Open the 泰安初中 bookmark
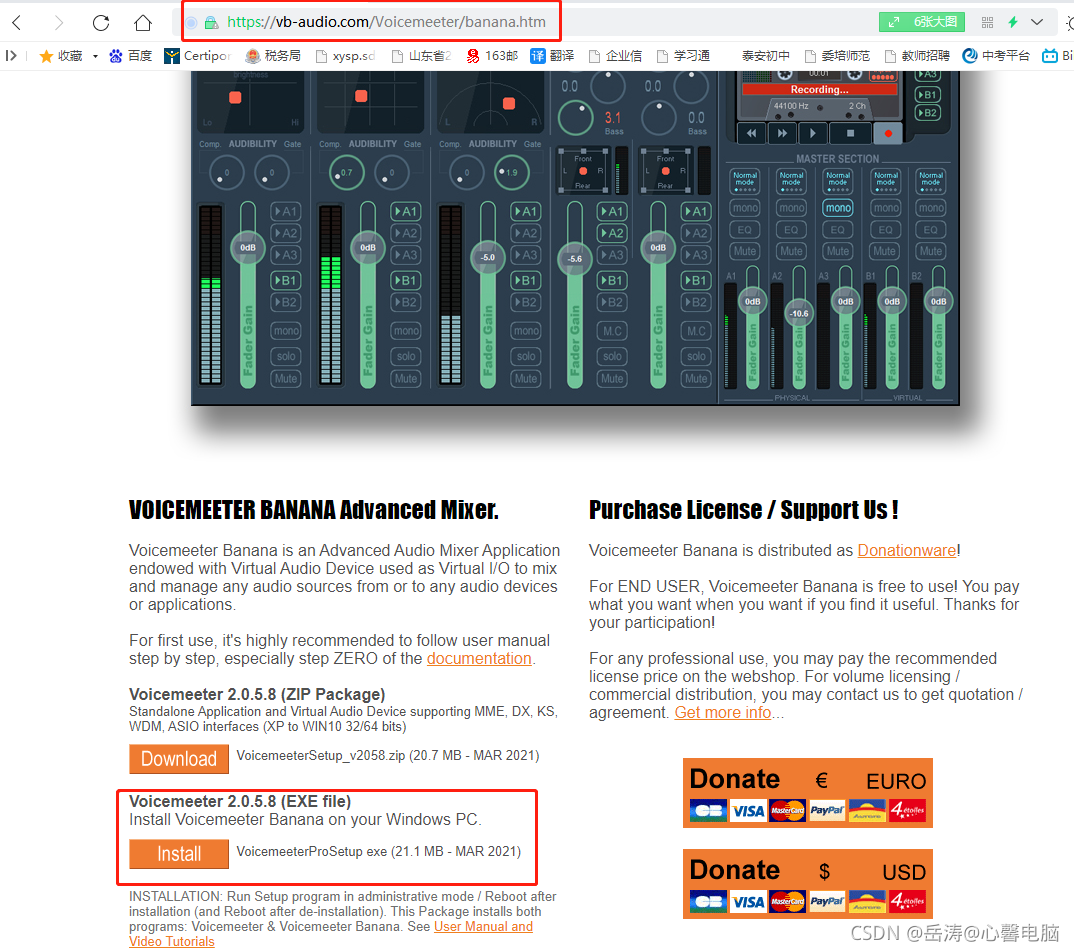Viewport: 1074px width, 951px height. point(765,55)
